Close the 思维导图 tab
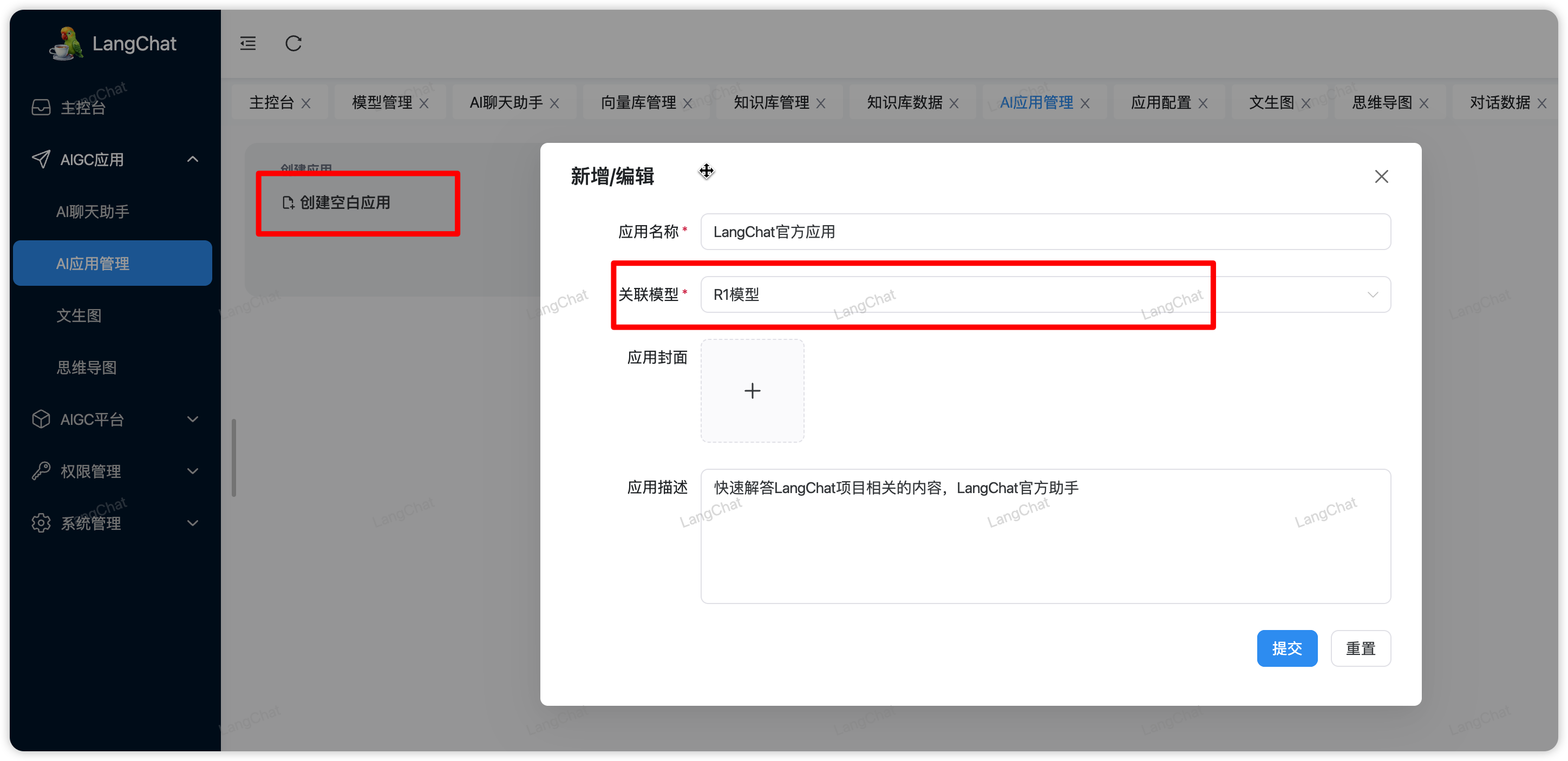Image resolution: width=1568 pixels, height=761 pixels. (x=1425, y=103)
